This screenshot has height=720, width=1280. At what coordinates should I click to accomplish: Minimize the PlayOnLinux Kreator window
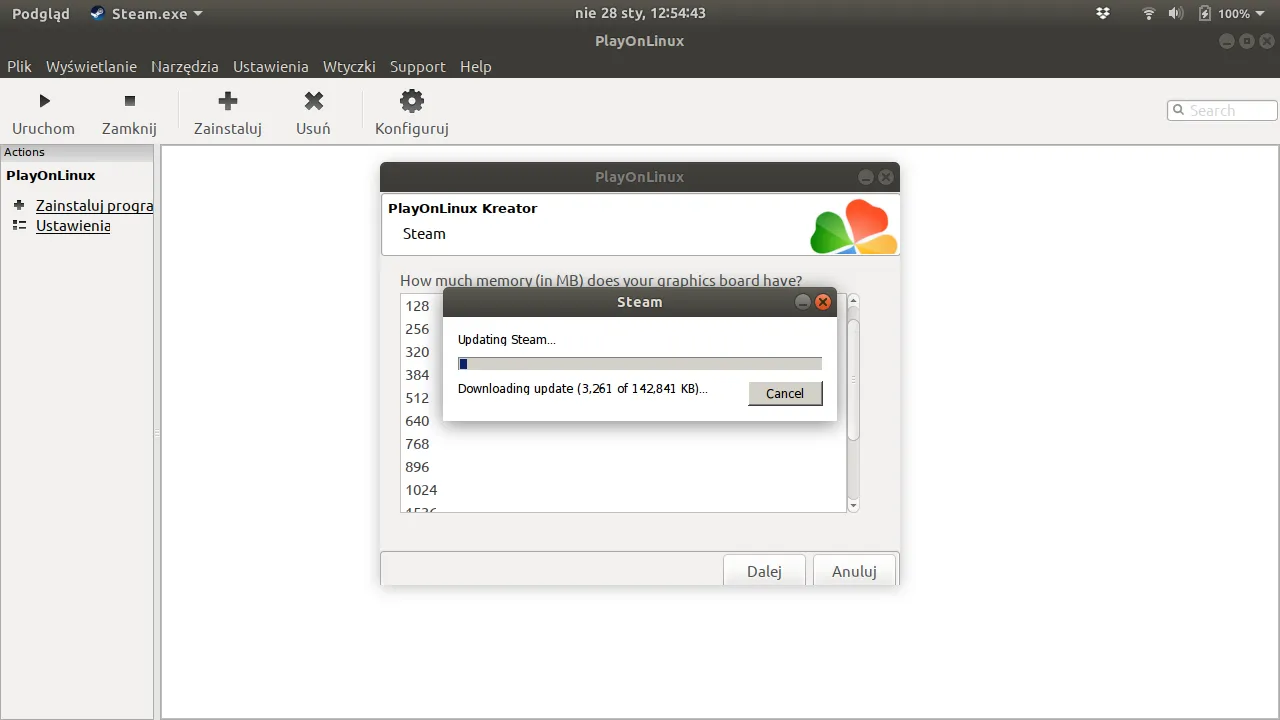tap(866, 177)
